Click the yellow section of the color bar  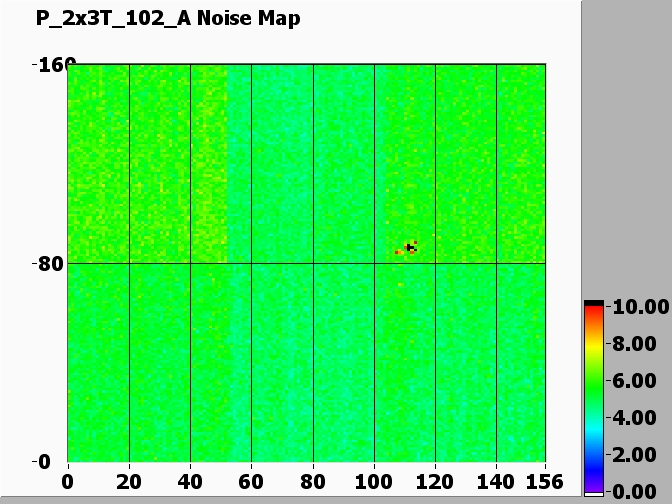[594, 345]
